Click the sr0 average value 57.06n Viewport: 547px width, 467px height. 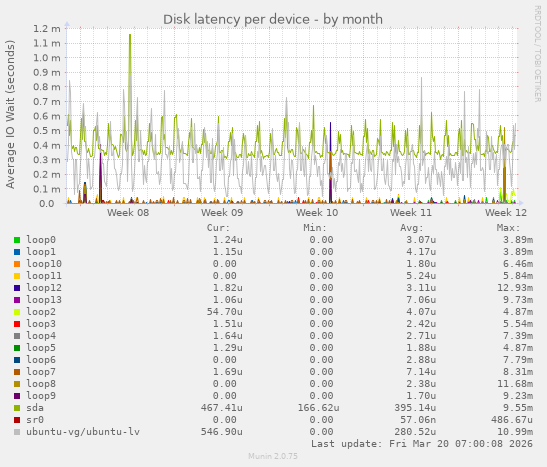(x=418, y=420)
